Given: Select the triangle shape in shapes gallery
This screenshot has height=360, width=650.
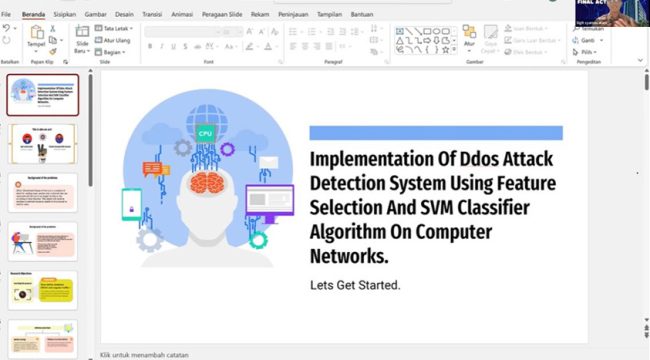Looking at the screenshot, I should click(400, 41).
